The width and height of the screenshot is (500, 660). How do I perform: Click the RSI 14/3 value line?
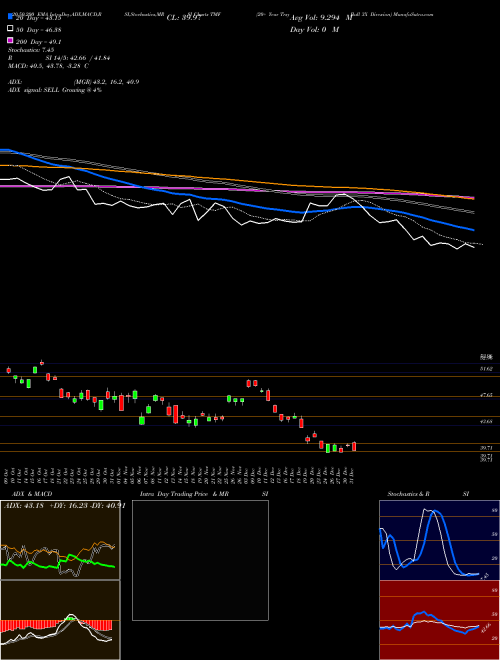coord(59,58)
